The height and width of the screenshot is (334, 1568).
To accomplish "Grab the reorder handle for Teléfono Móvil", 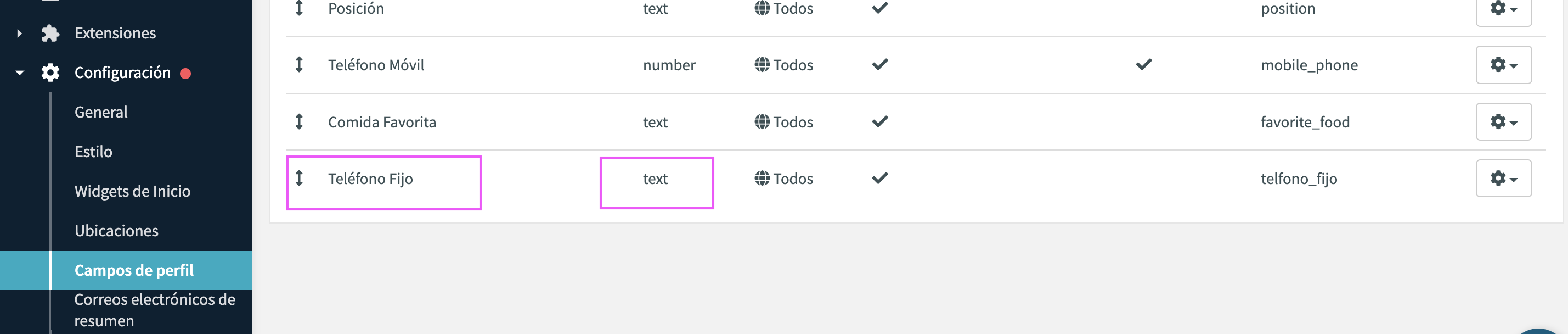I will 299,65.
